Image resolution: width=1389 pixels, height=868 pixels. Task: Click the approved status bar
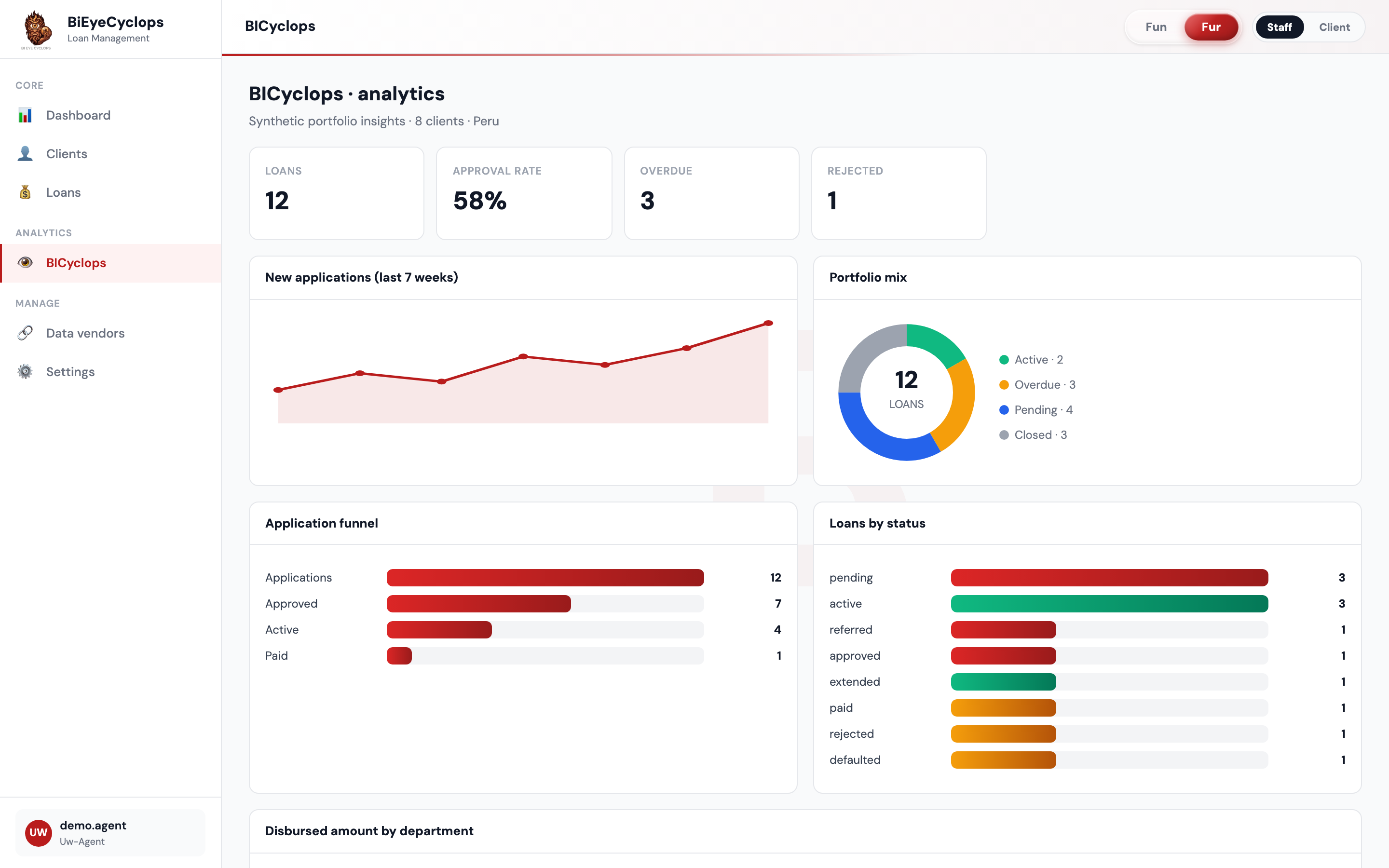point(1003,656)
